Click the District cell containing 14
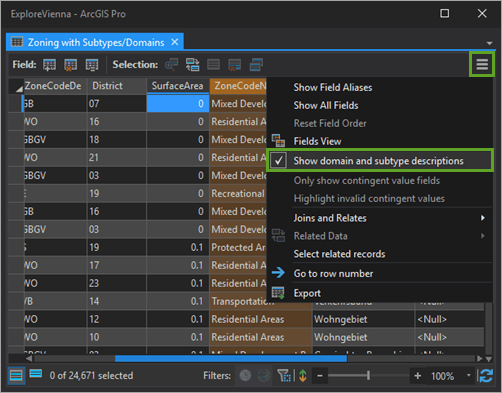502x393 pixels. tap(116, 301)
